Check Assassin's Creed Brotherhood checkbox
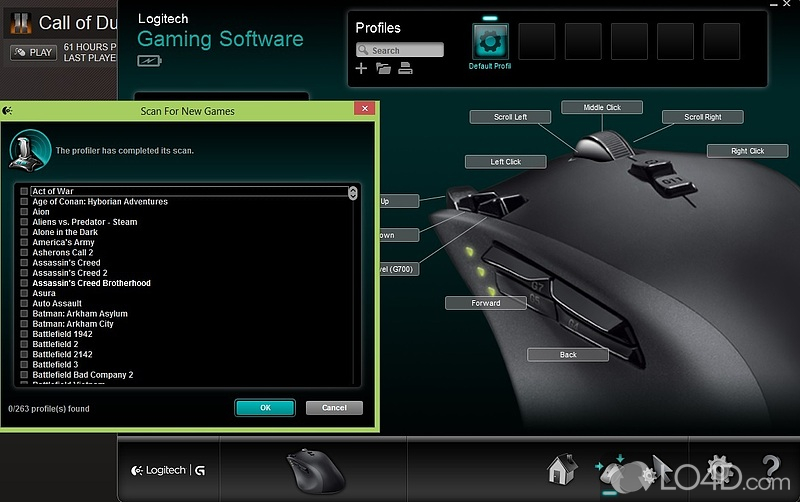Image resolution: width=800 pixels, height=502 pixels. [24, 283]
